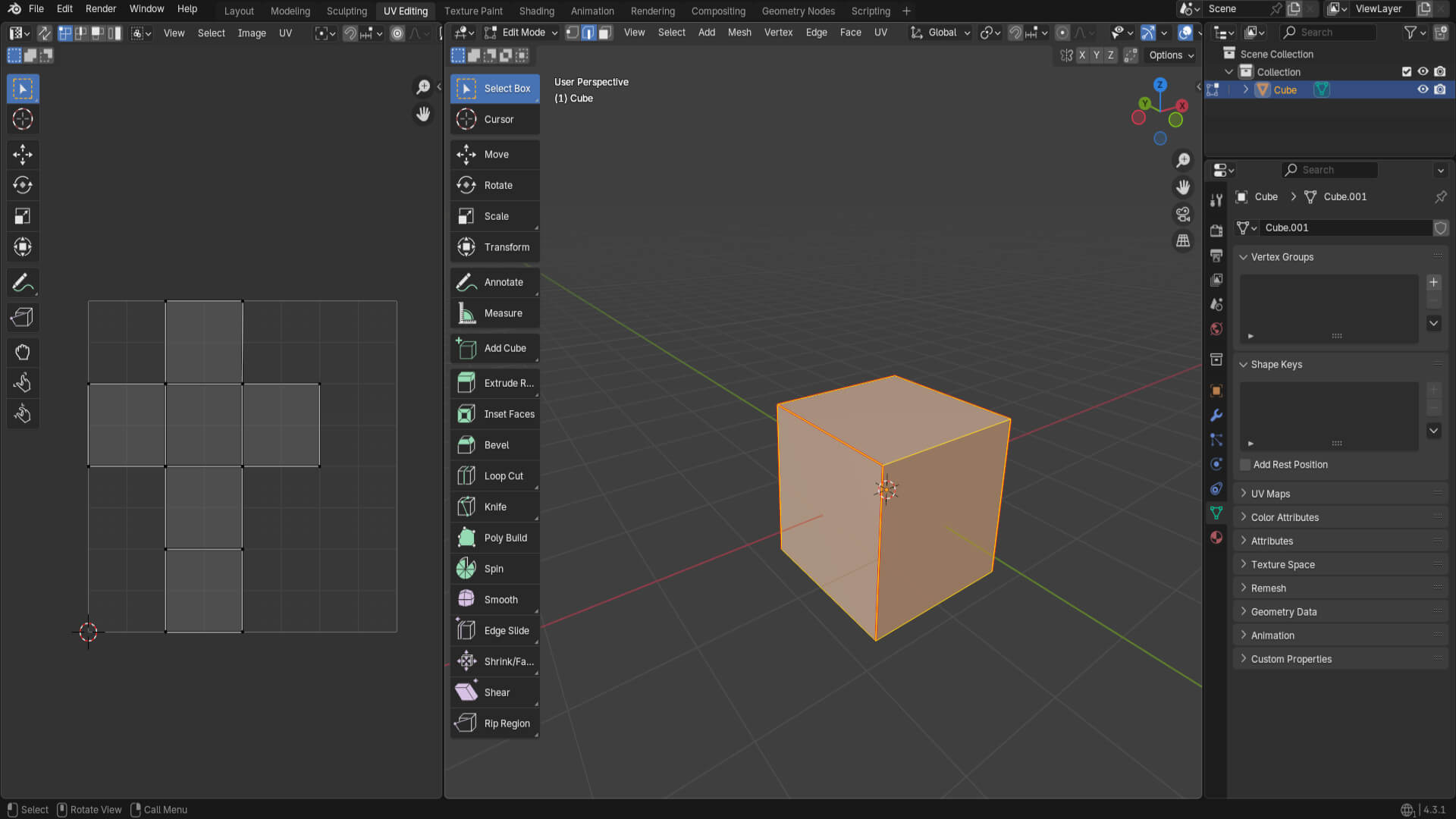Enable the Add Rest Position checkbox
This screenshot has width=1456, height=819.
(1245, 465)
